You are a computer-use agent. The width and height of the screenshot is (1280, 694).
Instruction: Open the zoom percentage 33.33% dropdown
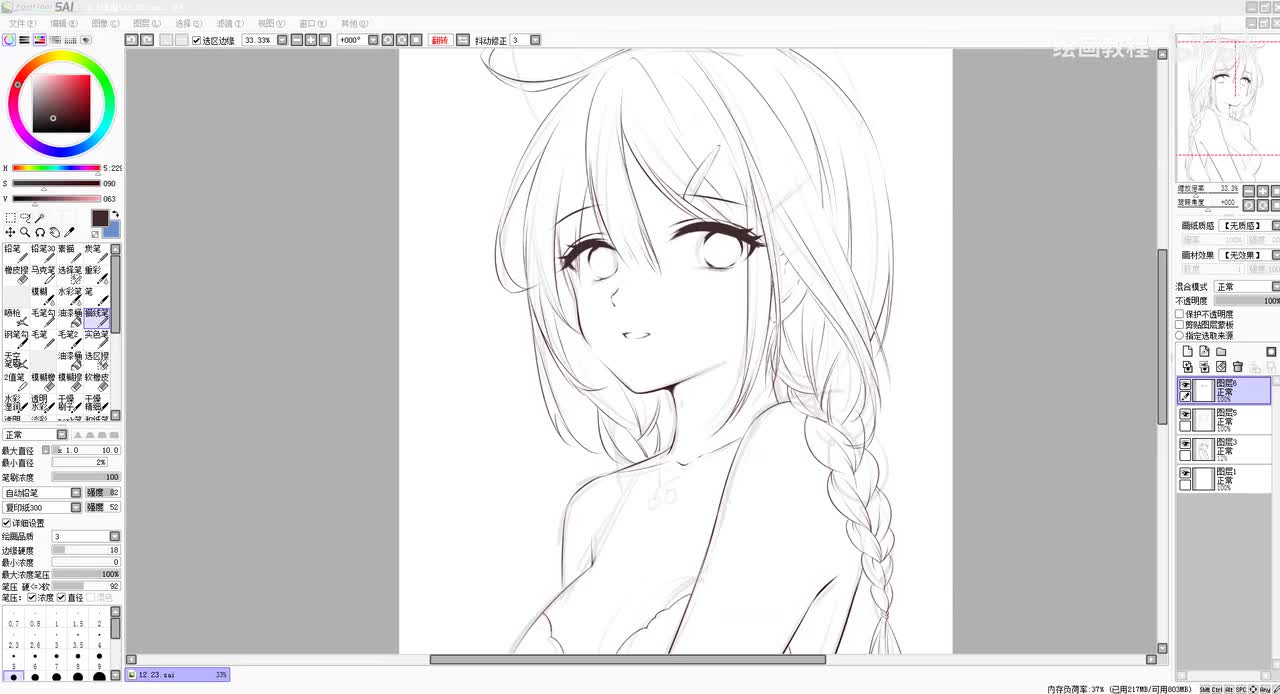(282, 40)
